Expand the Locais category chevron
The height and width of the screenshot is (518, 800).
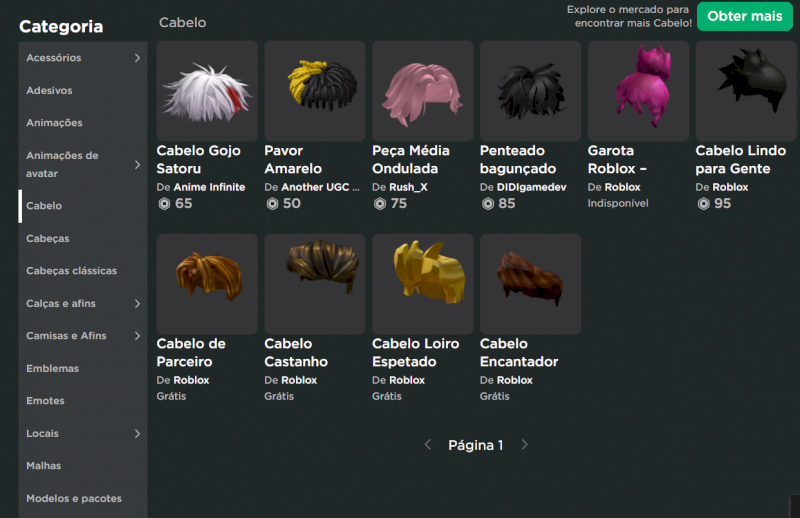pyautogui.click(x=137, y=434)
